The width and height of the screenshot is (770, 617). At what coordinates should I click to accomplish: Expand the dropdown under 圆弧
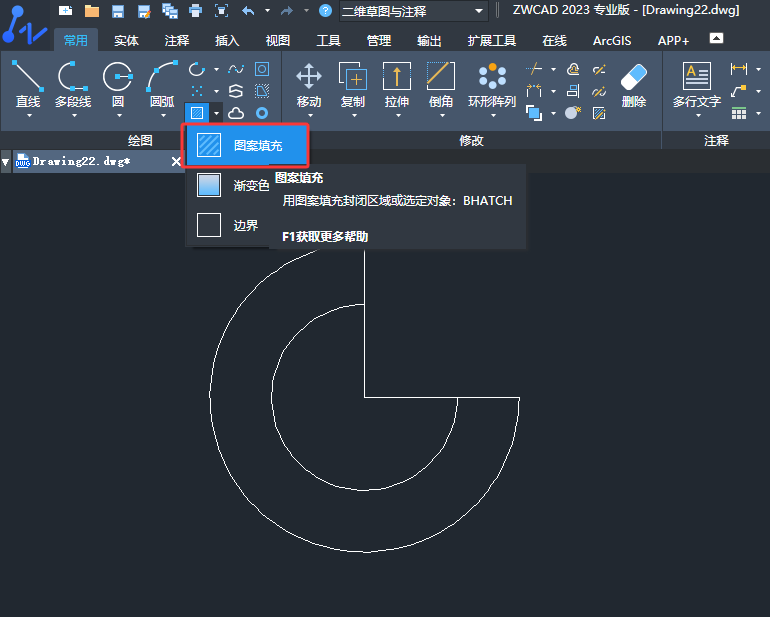pos(164,116)
